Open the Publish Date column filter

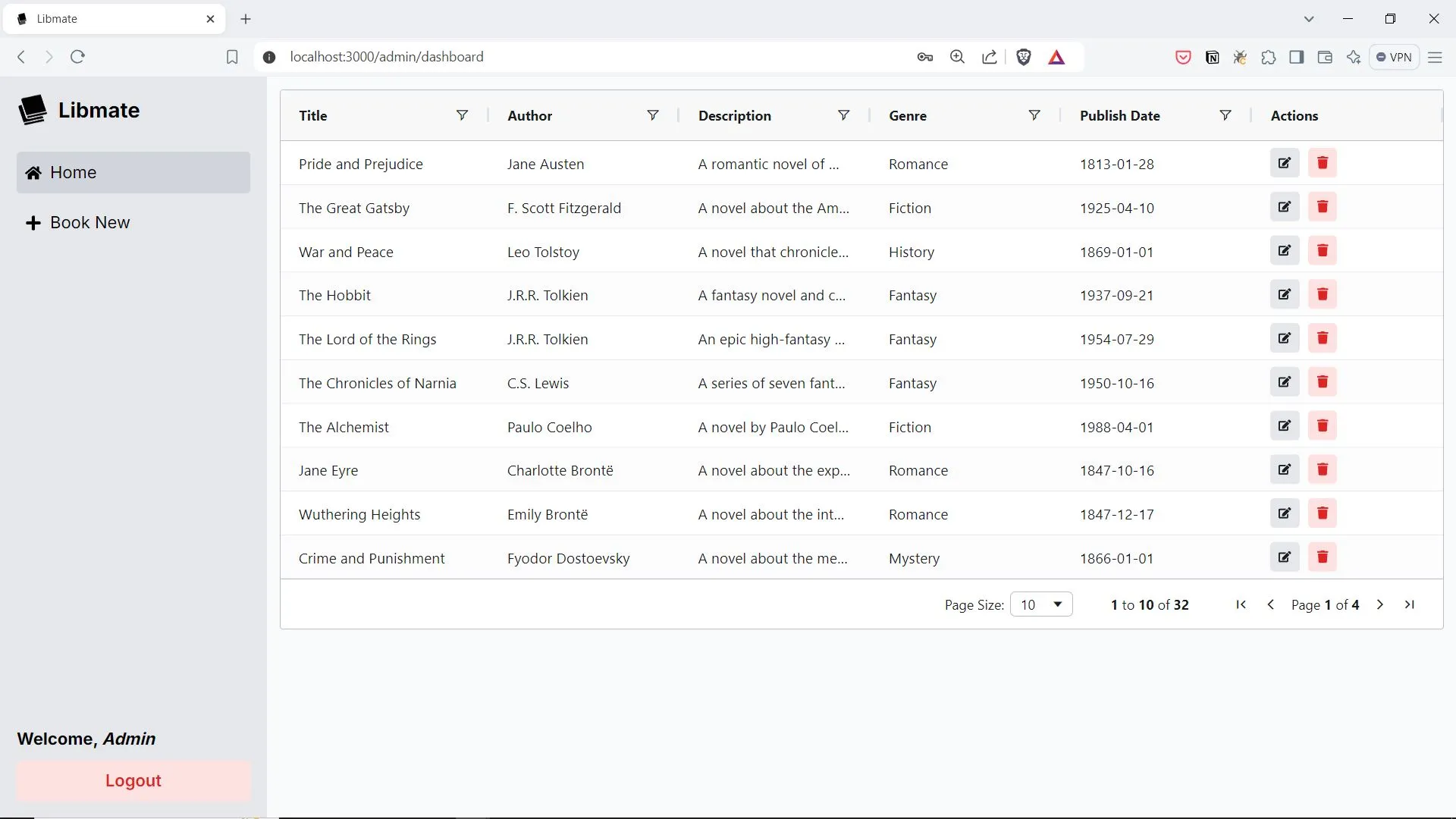[1225, 115]
